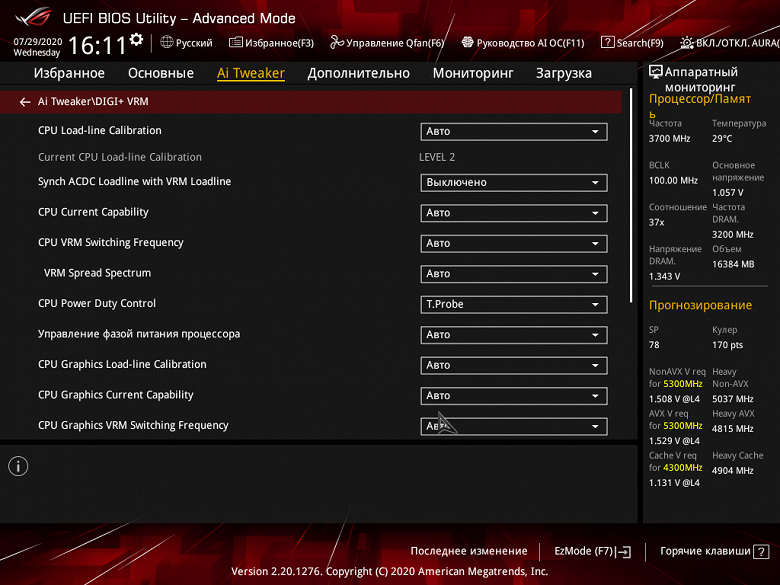The image size is (780, 585).
Task: Click the 1.508 V @L4 value
Action: [x=674, y=399]
